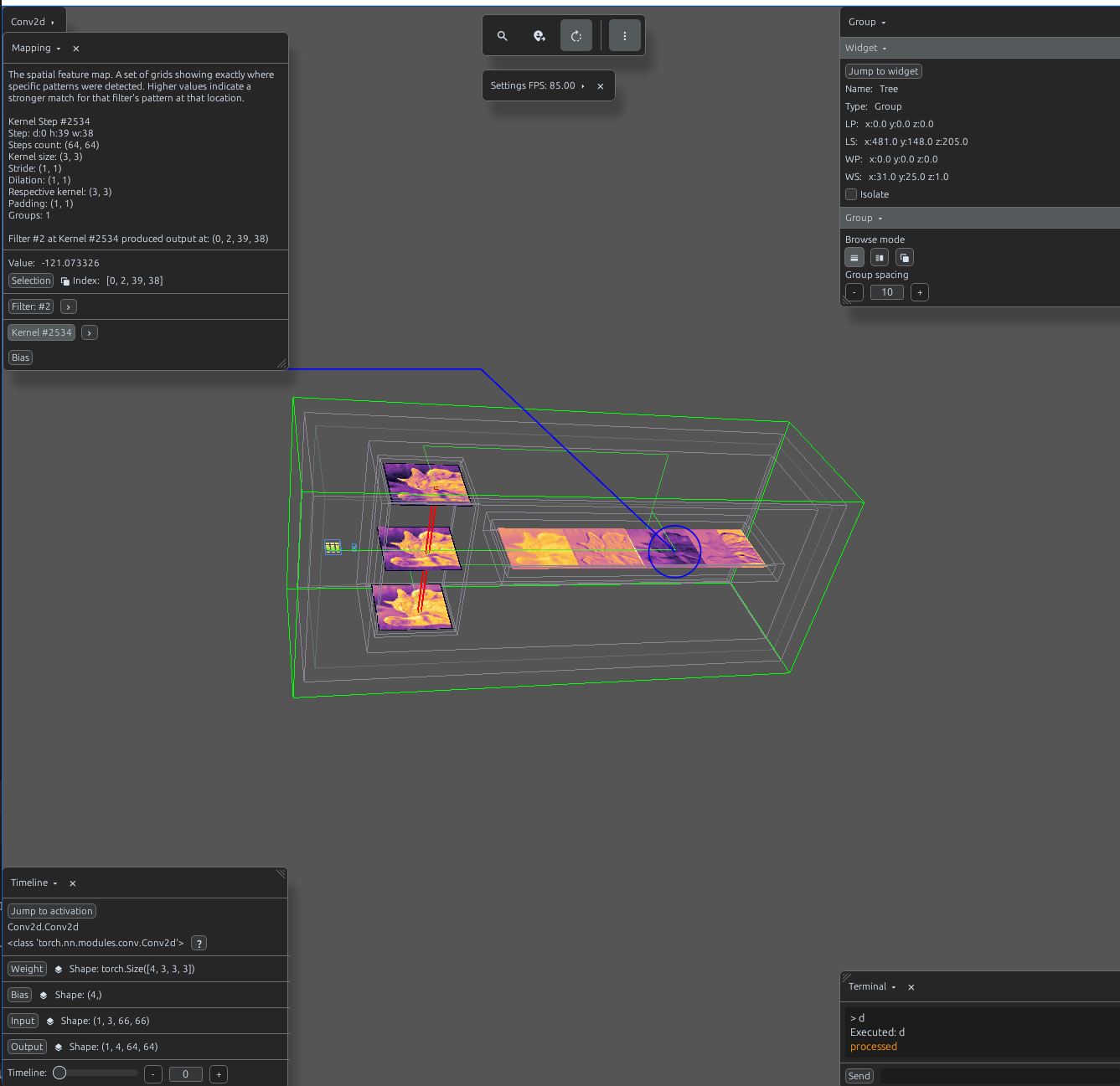Click the group spacing value field
This screenshot has height=1086, width=1120.
coord(887,292)
